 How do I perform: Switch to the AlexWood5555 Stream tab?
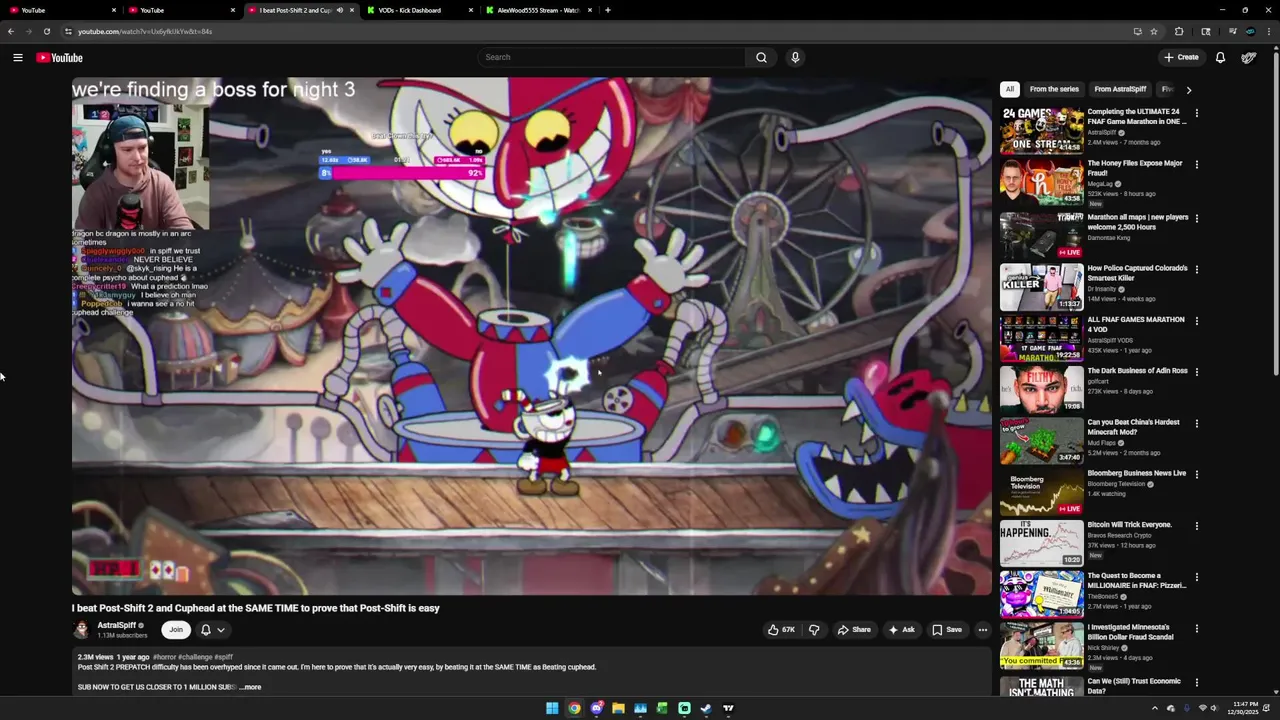(537, 10)
